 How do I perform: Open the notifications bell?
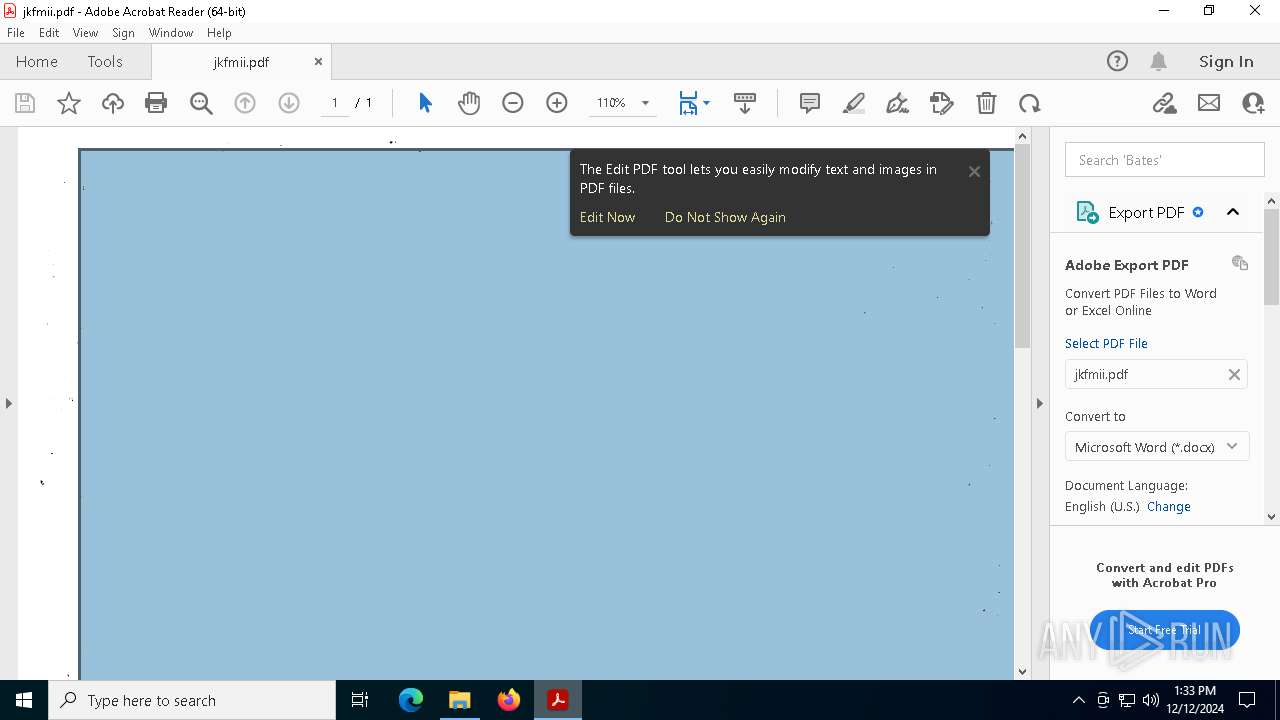[x=1159, y=61]
